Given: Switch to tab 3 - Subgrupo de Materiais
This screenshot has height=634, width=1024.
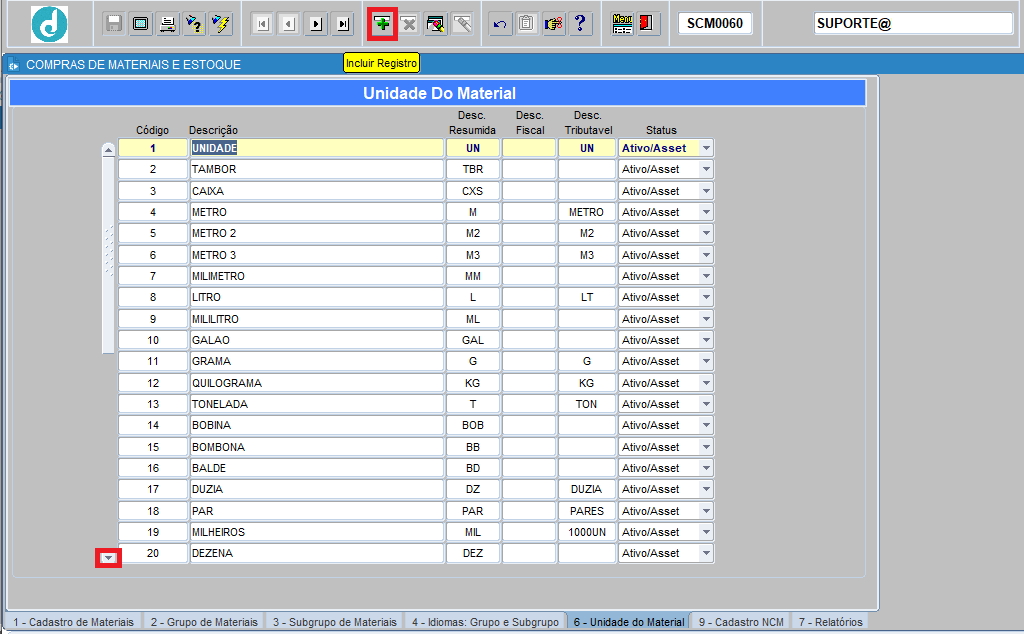Looking at the screenshot, I should pos(334,622).
